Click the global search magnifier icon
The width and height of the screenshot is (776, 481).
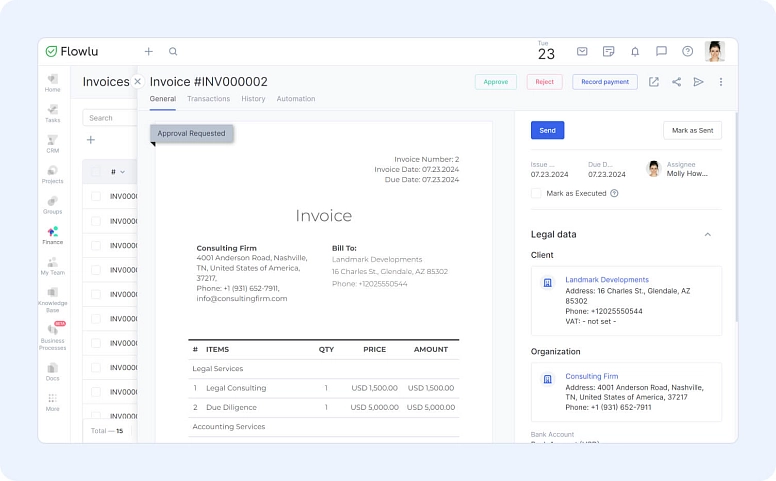pyautogui.click(x=173, y=52)
